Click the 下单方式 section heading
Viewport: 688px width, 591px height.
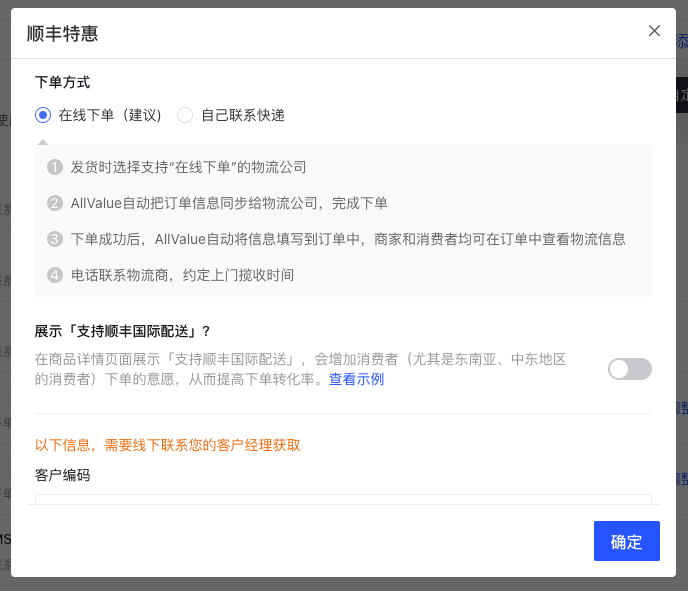tap(63, 82)
